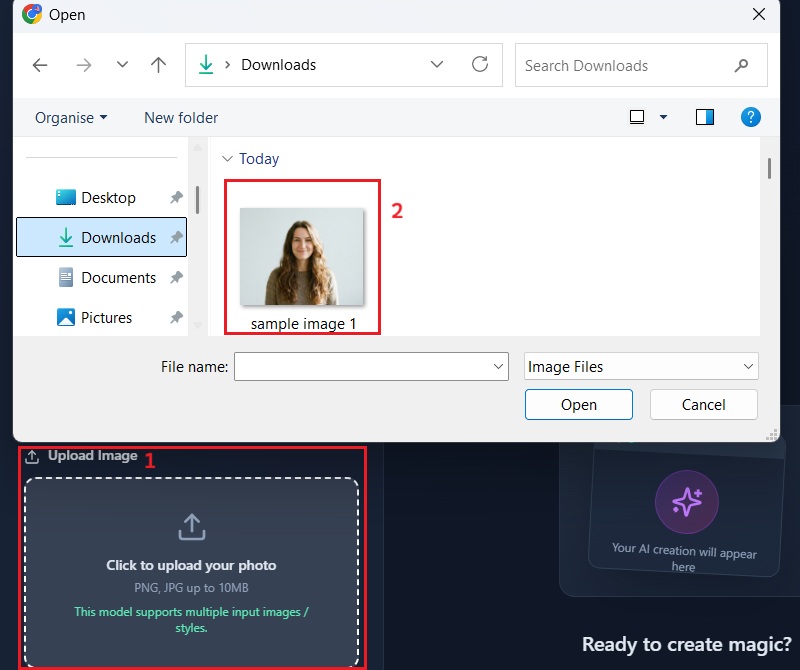The width and height of the screenshot is (800, 670).
Task: Select the sample image 1 thumbnail
Action: pos(302,256)
